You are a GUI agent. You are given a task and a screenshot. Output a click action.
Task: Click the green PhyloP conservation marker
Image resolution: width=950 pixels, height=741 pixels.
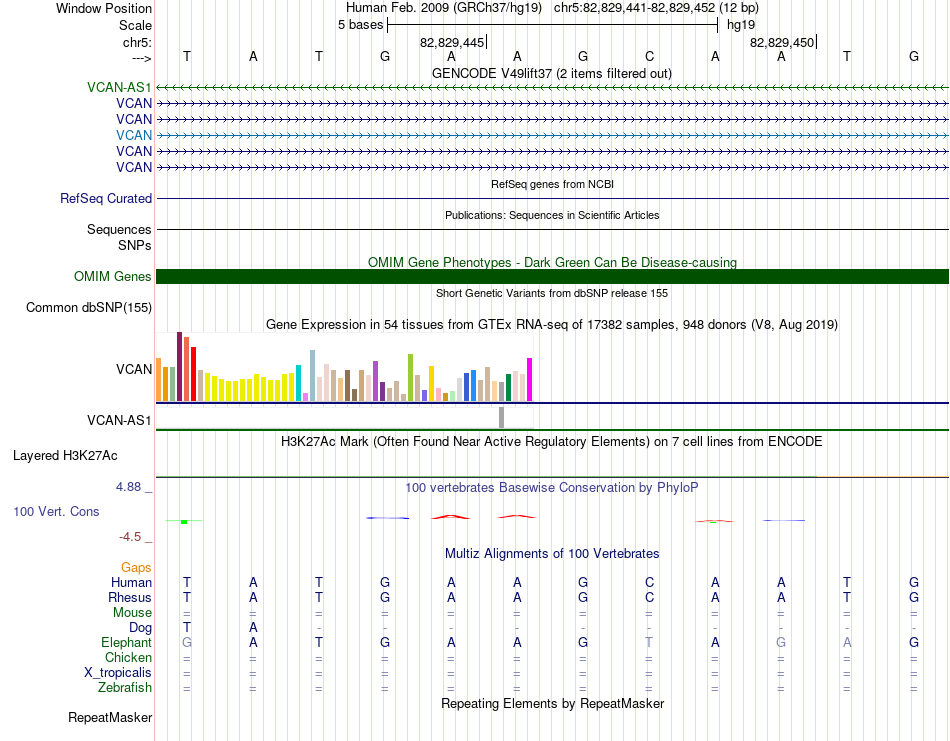tap(184, 522)
